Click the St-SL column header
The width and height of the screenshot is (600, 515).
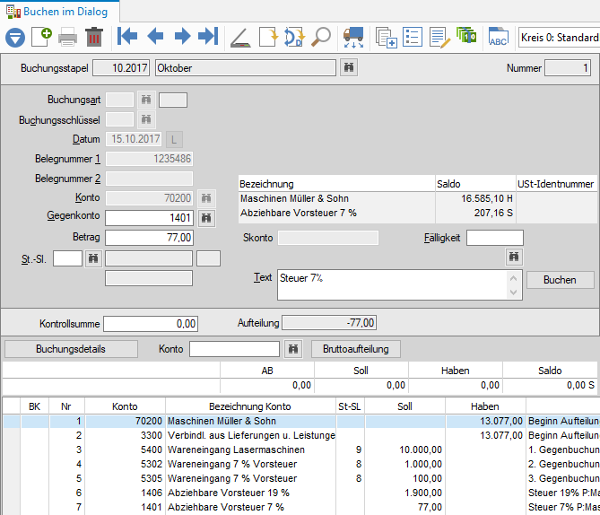pyautogui.click(x=349, y=406)
